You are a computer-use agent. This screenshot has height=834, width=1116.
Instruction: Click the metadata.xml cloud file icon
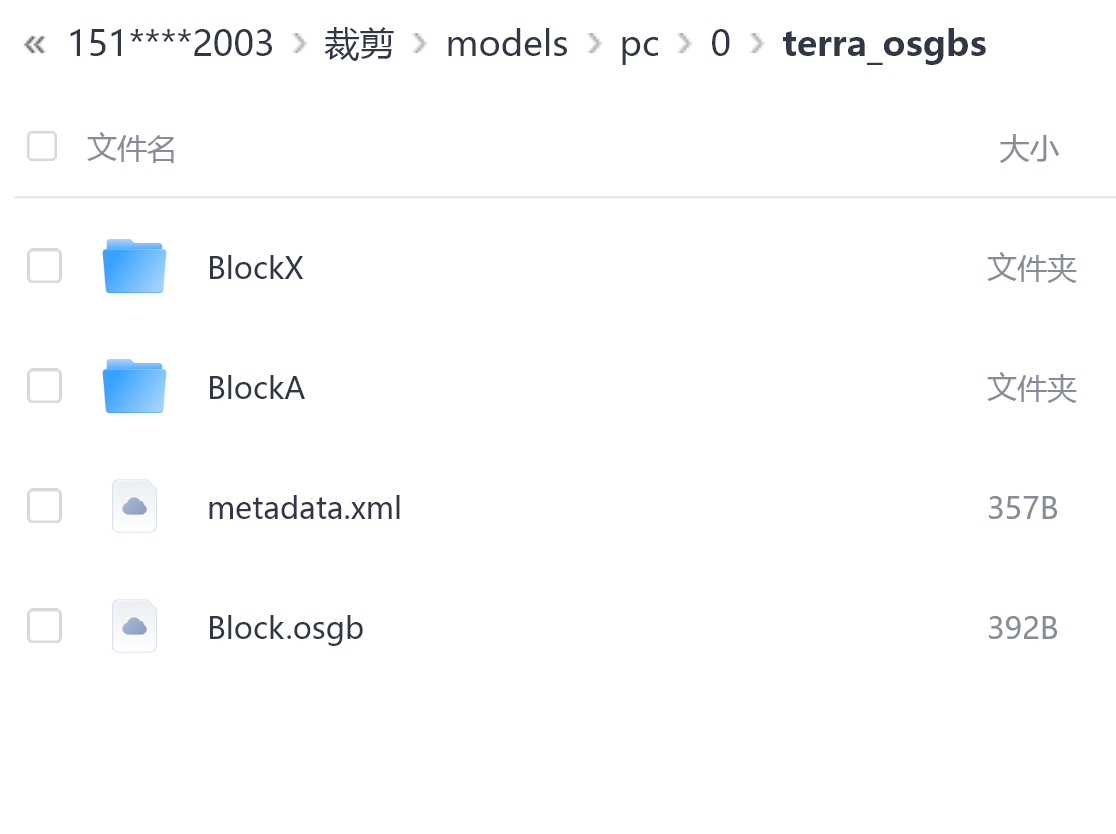click(134, 507)
